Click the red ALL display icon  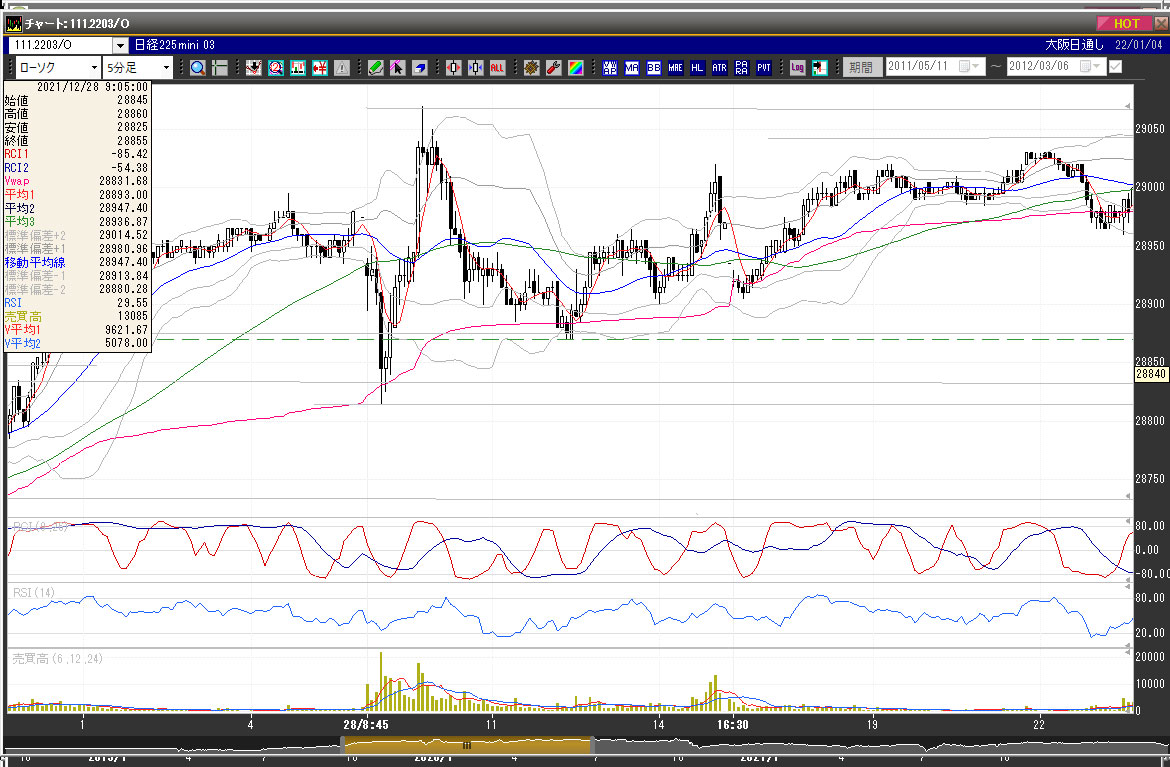tap(498, 68)
